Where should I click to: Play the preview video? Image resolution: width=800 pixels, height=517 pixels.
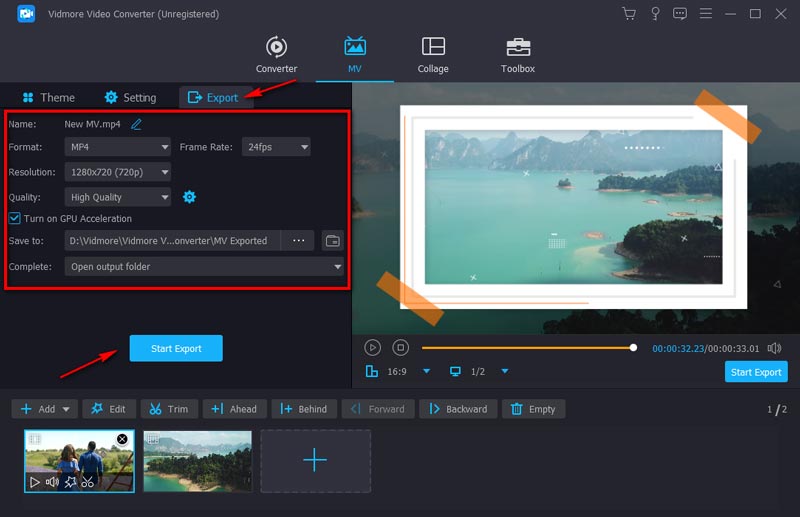pos(372,348)
